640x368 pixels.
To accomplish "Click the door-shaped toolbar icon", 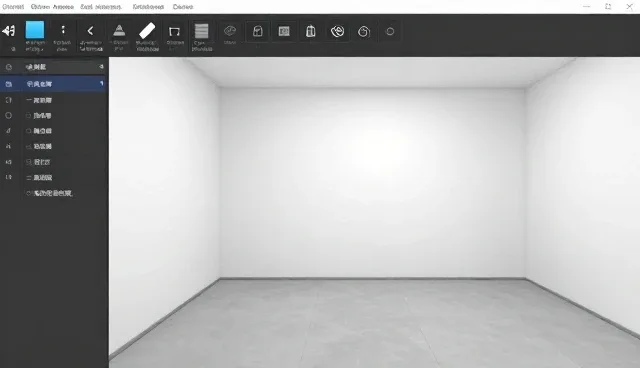I will coord(258,31).
